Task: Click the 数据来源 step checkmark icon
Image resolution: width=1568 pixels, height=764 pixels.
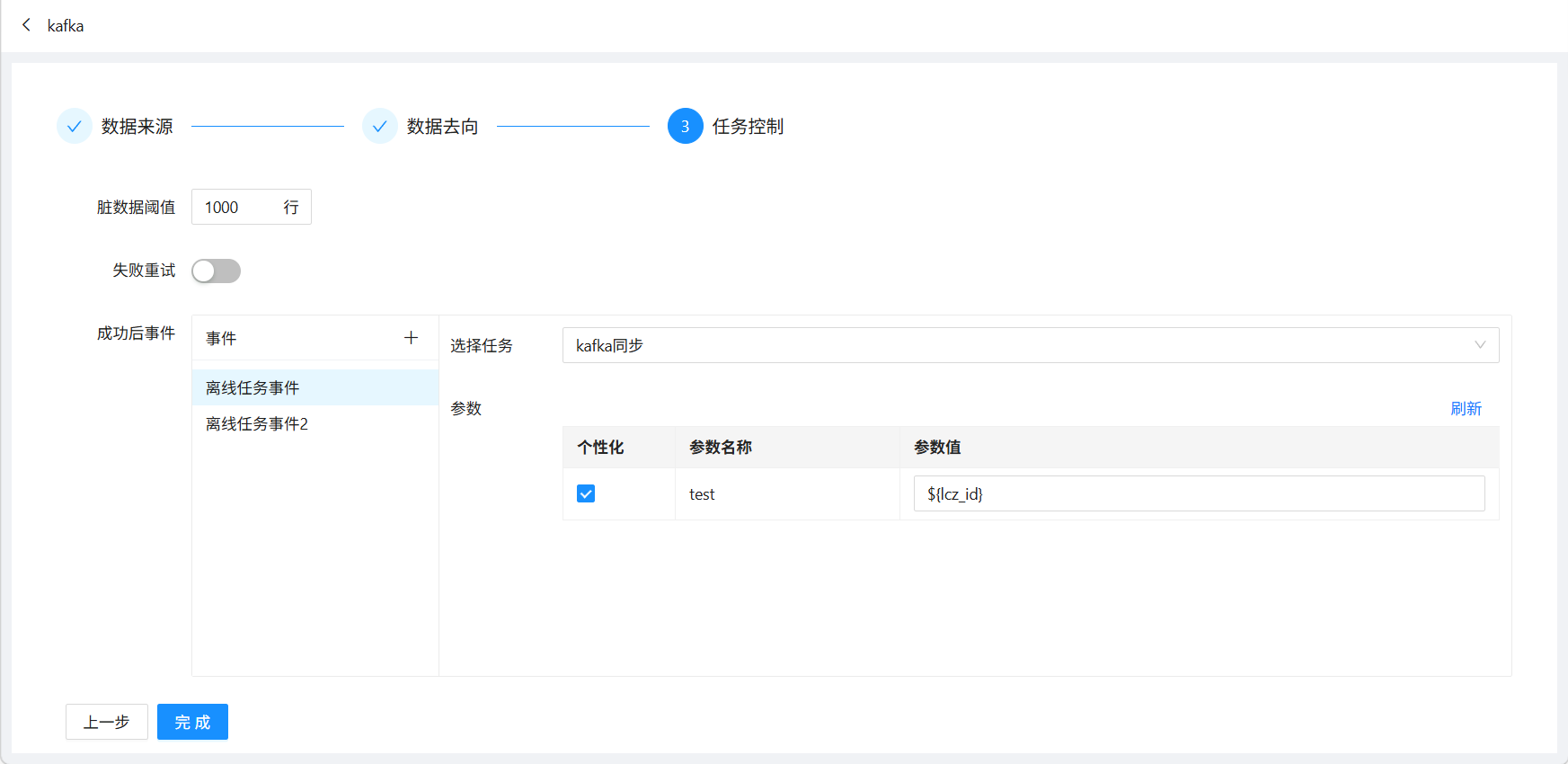Action: pyautogui.click(x=75, y=127)
